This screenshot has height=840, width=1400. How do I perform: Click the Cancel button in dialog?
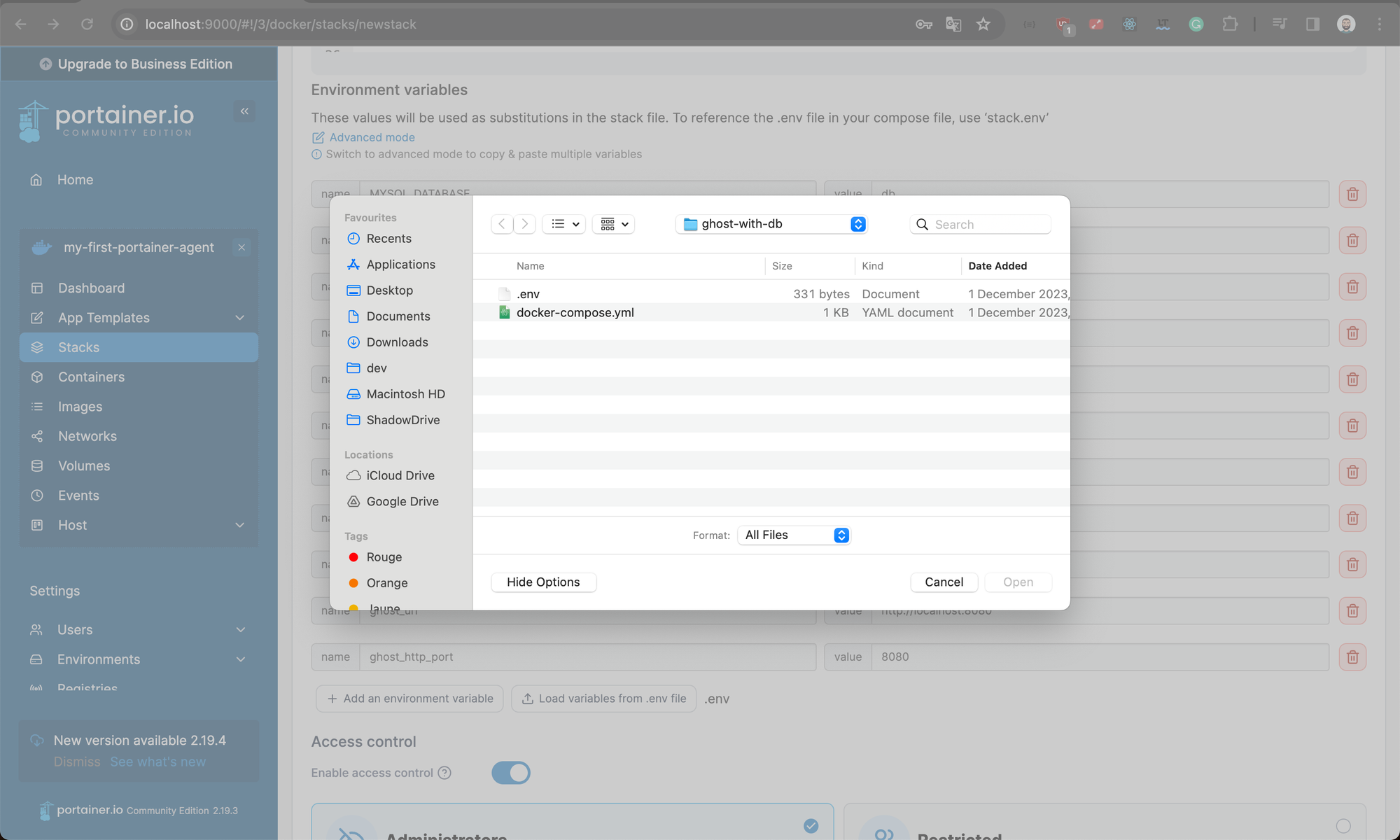[944, 582]
